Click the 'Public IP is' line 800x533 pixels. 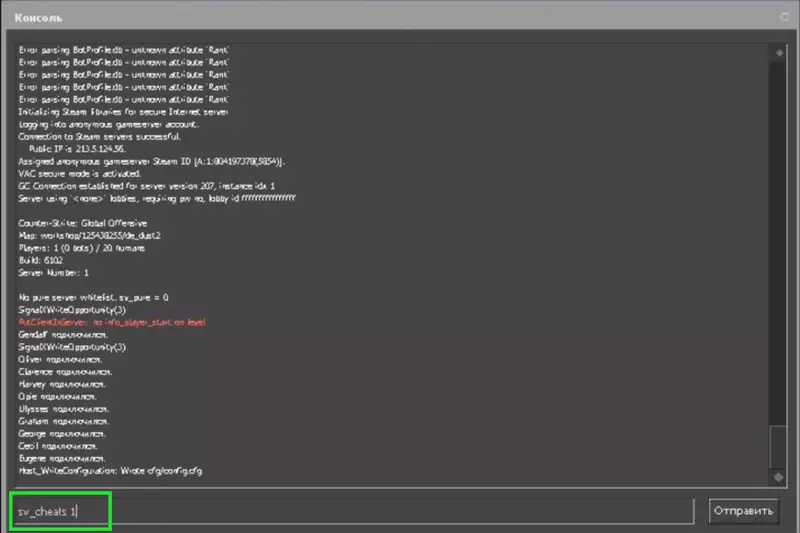point(77,149)
